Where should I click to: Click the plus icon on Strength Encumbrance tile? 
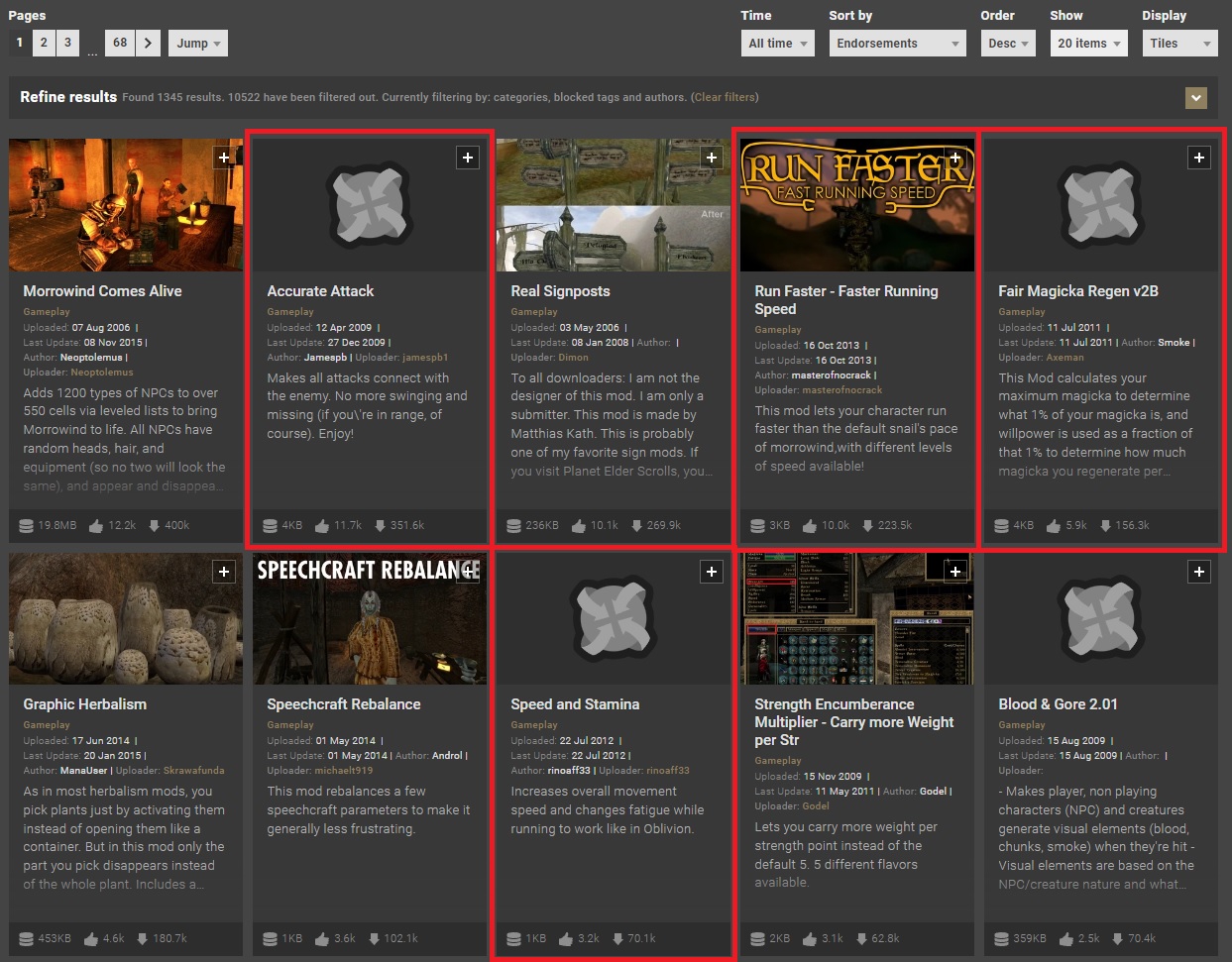point(955,572)
